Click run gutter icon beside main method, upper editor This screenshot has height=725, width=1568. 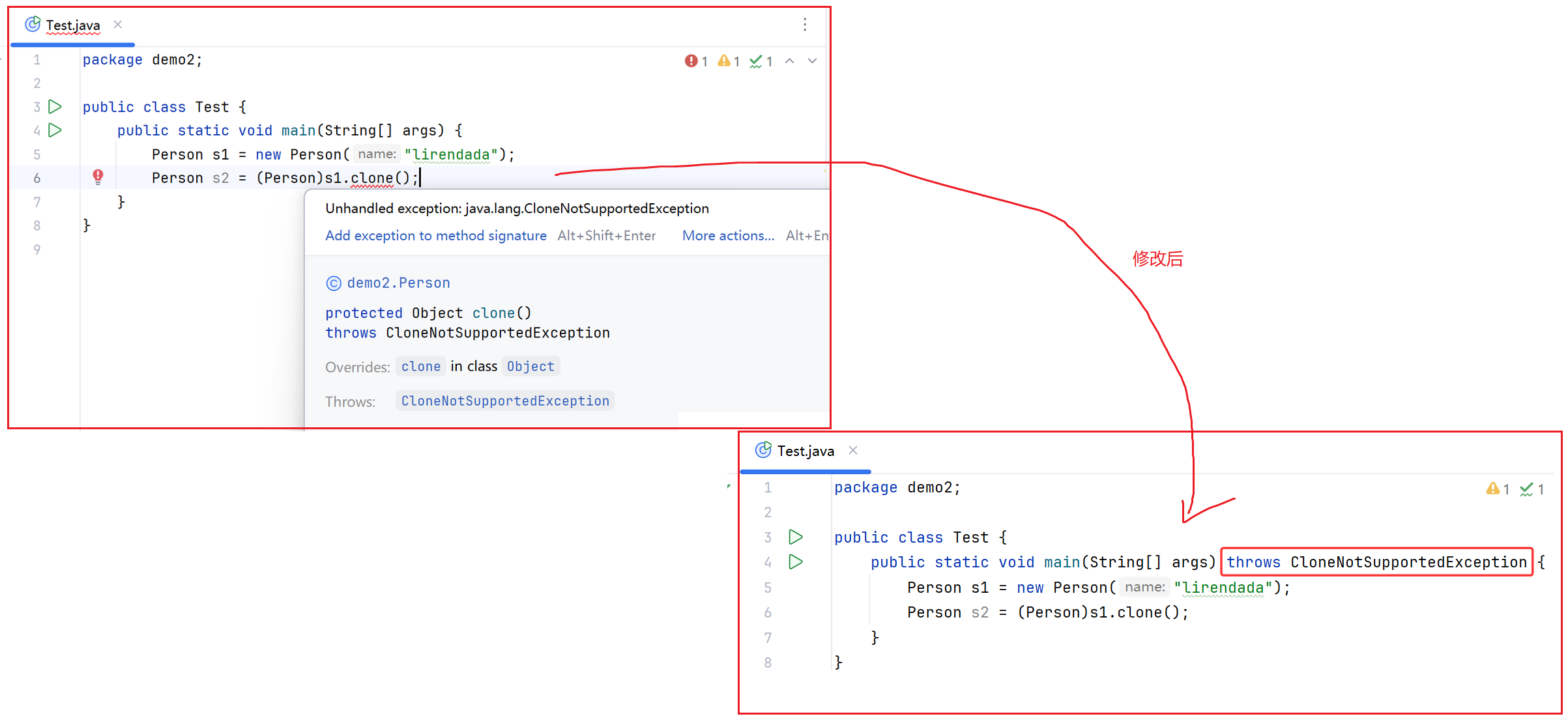[x=55, y=130]
